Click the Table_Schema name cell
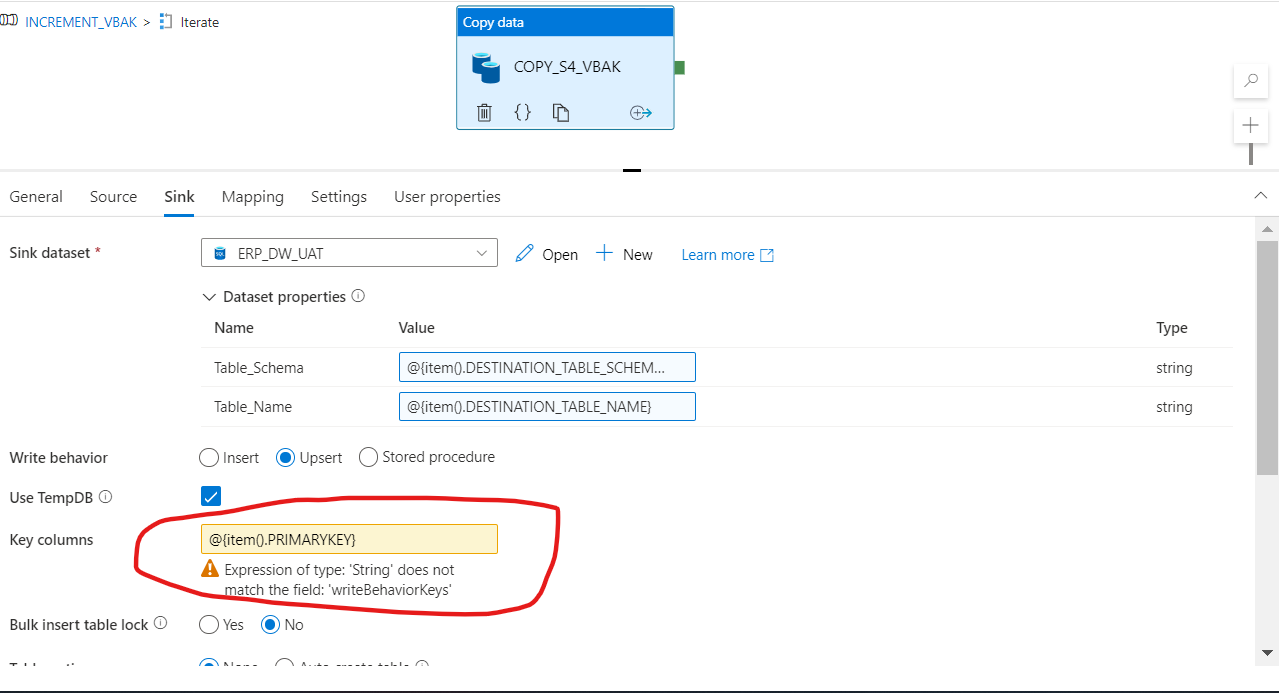The image size is (1279, 693). click(259, 368)
